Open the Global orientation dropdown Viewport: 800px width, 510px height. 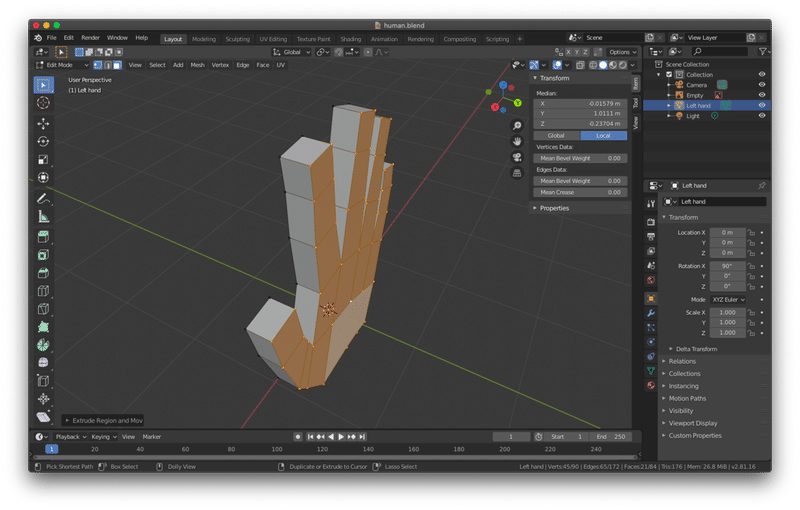pos(291,52)
